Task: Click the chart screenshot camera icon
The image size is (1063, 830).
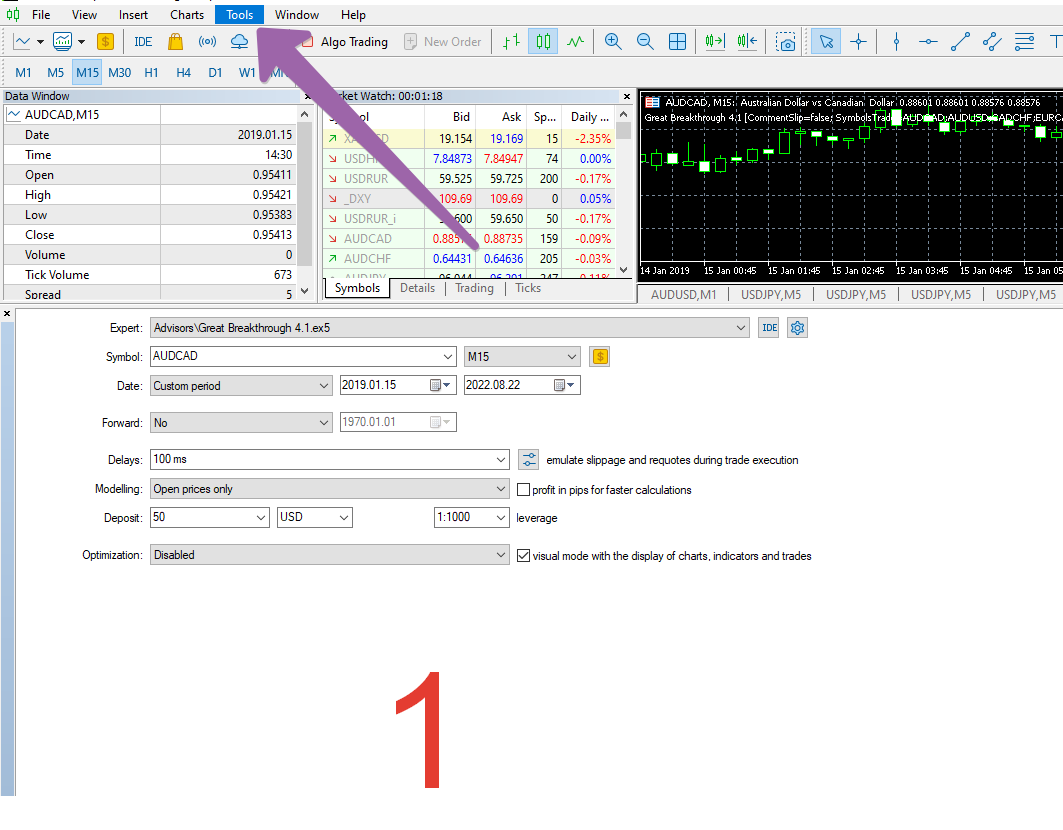Action: click(x=787, y=42)
